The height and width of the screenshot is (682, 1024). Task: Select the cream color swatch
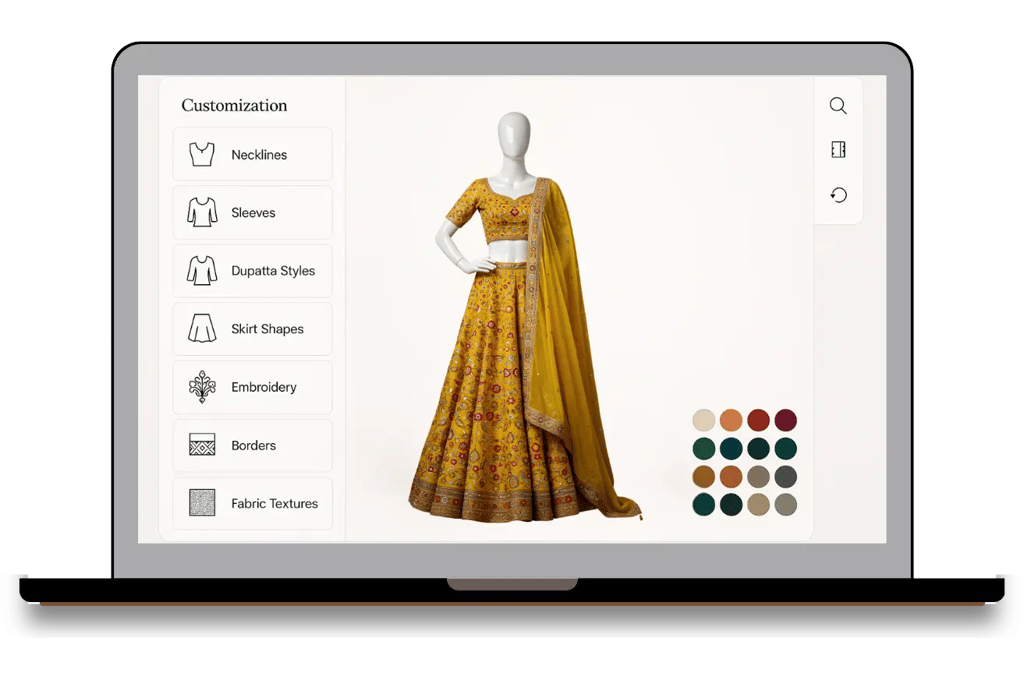point(703,420)
